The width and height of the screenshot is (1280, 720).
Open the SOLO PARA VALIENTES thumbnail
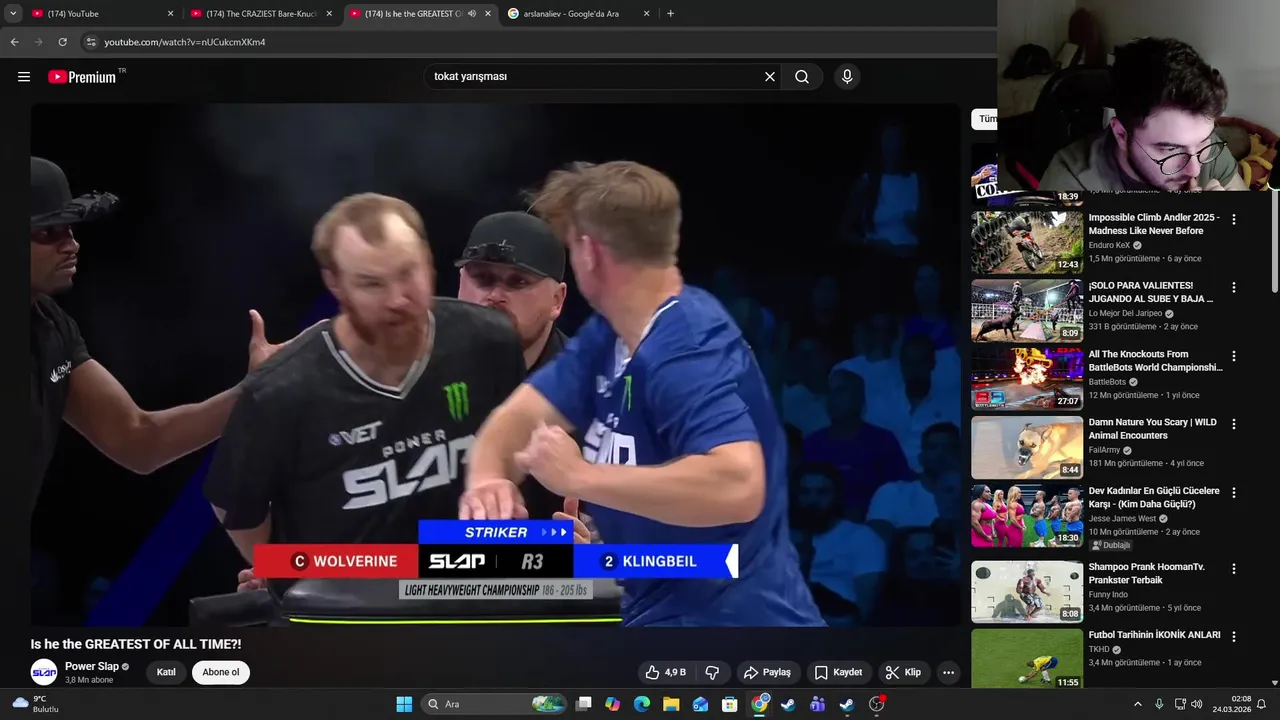click(1027, 311)
